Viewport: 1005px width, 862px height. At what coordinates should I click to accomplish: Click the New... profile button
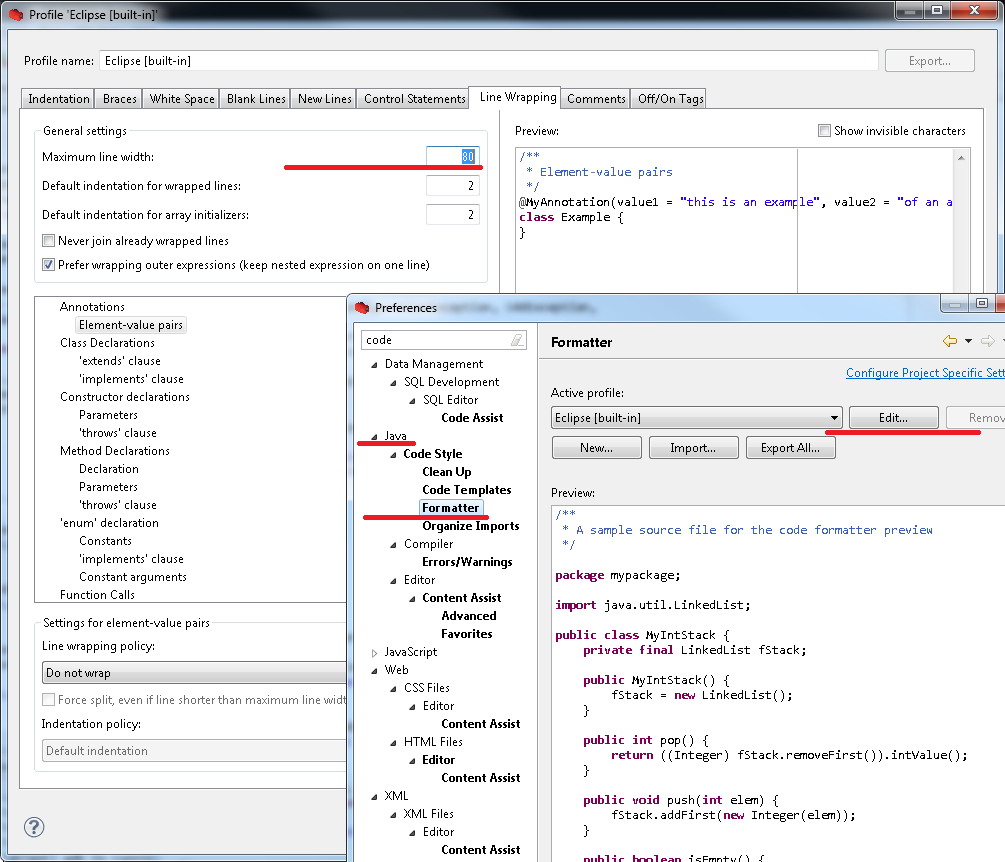596,448
